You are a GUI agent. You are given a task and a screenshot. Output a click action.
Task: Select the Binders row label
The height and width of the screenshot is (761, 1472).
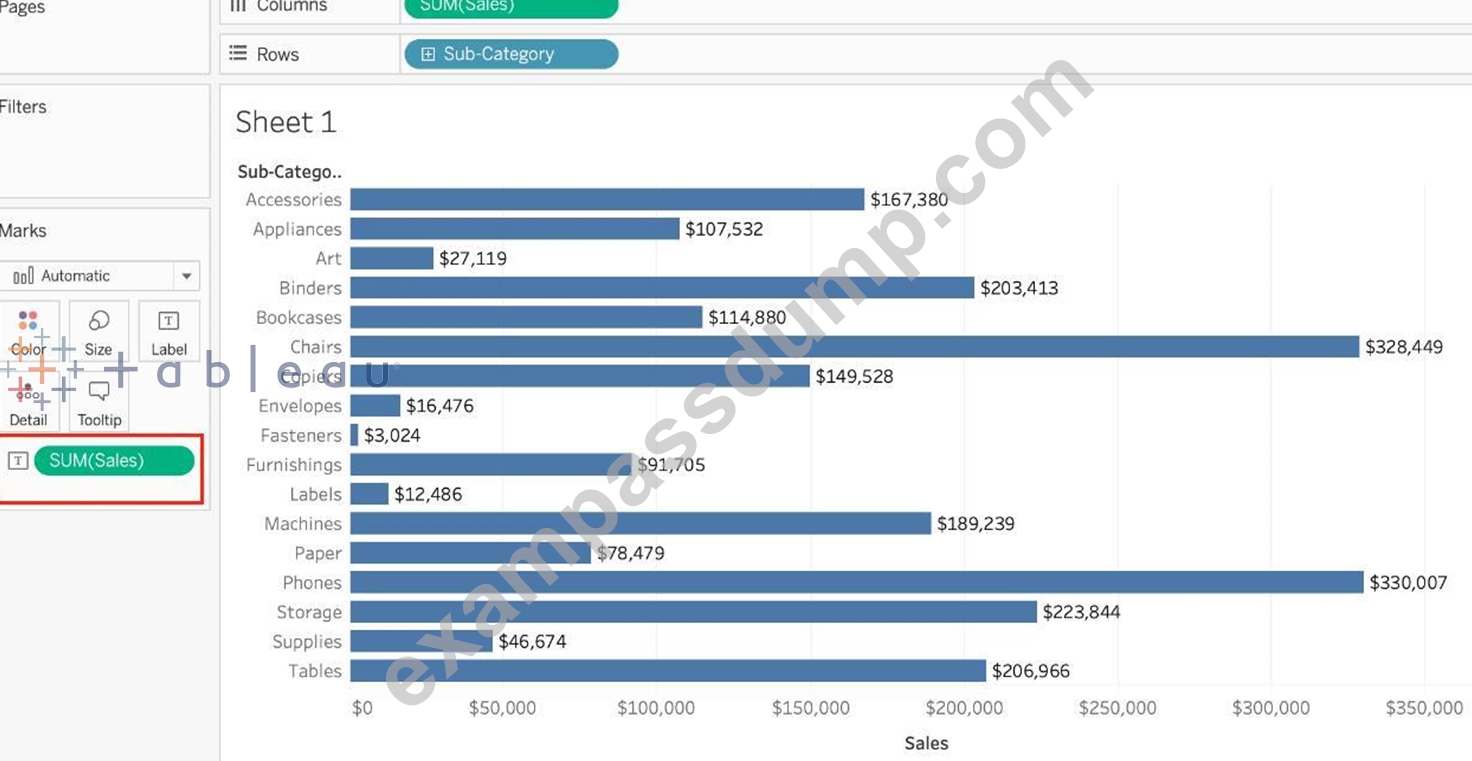pyautogui.click(x=310, y=288)
